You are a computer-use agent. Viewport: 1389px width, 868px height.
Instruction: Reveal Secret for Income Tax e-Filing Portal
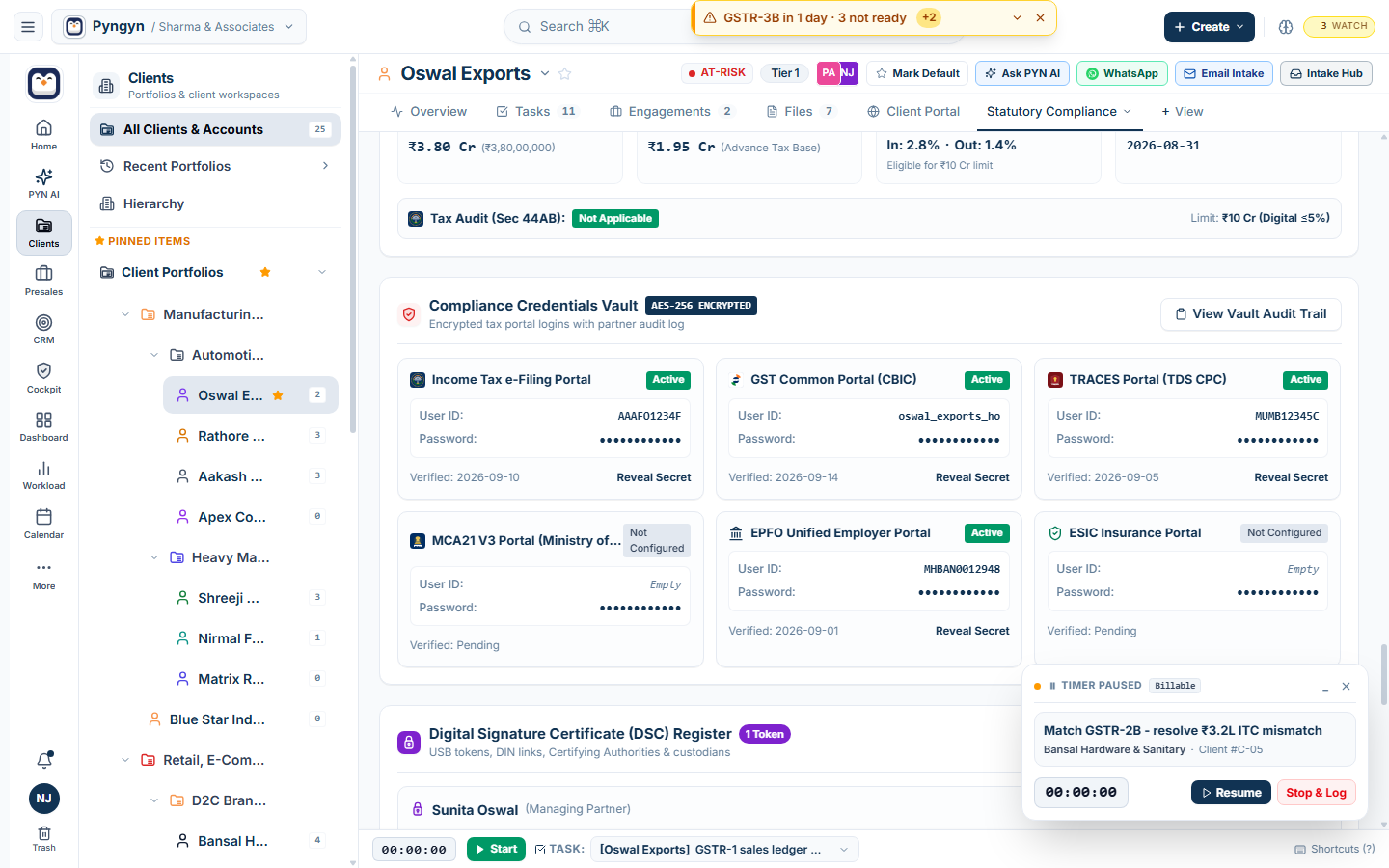[x=654, y=477]
